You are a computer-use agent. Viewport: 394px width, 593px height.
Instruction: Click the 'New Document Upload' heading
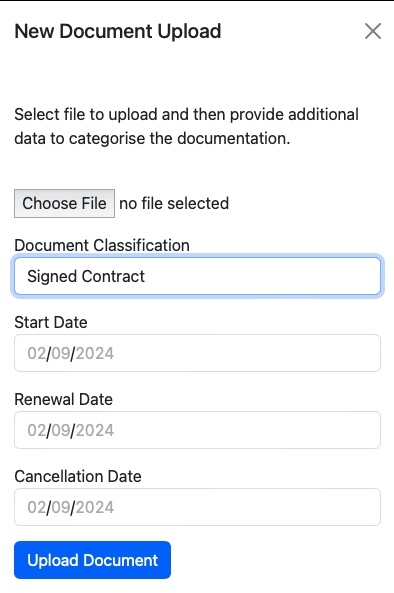point(118,31)
